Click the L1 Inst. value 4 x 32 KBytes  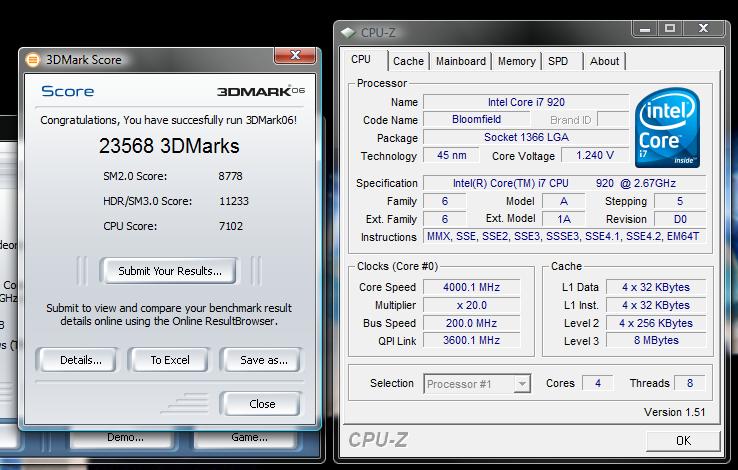click(656, 305)
